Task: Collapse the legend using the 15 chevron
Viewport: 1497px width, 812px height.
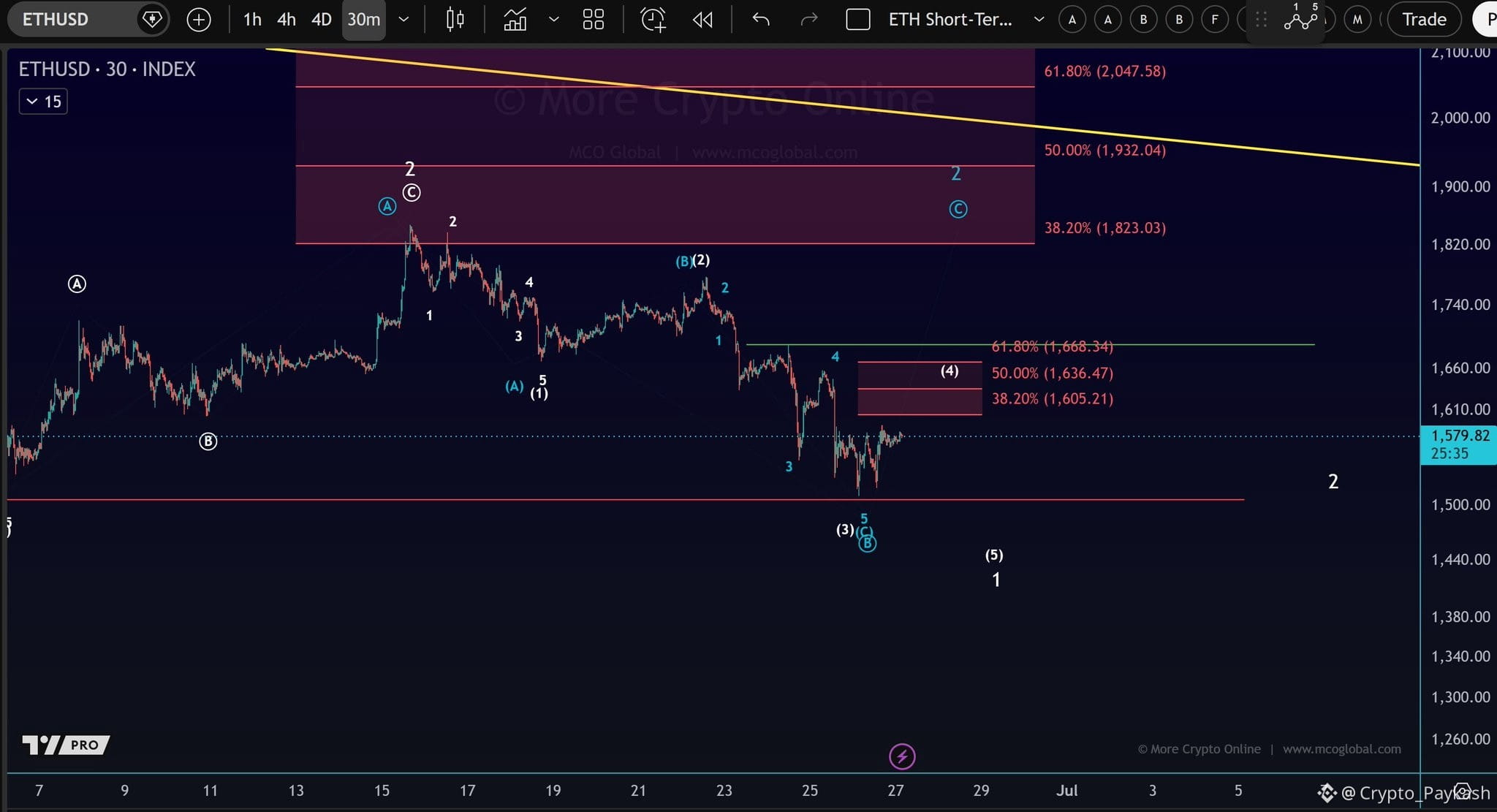Action: pos(43,102)
